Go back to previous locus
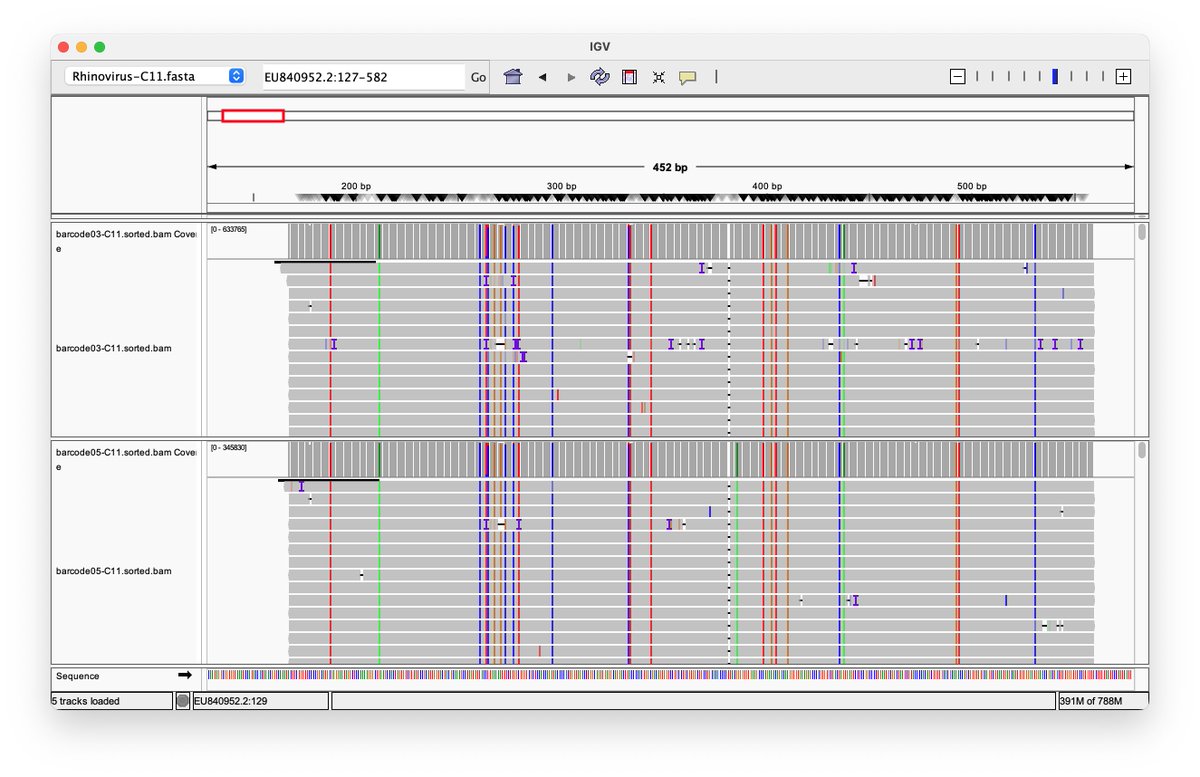 tap(542, 77)
